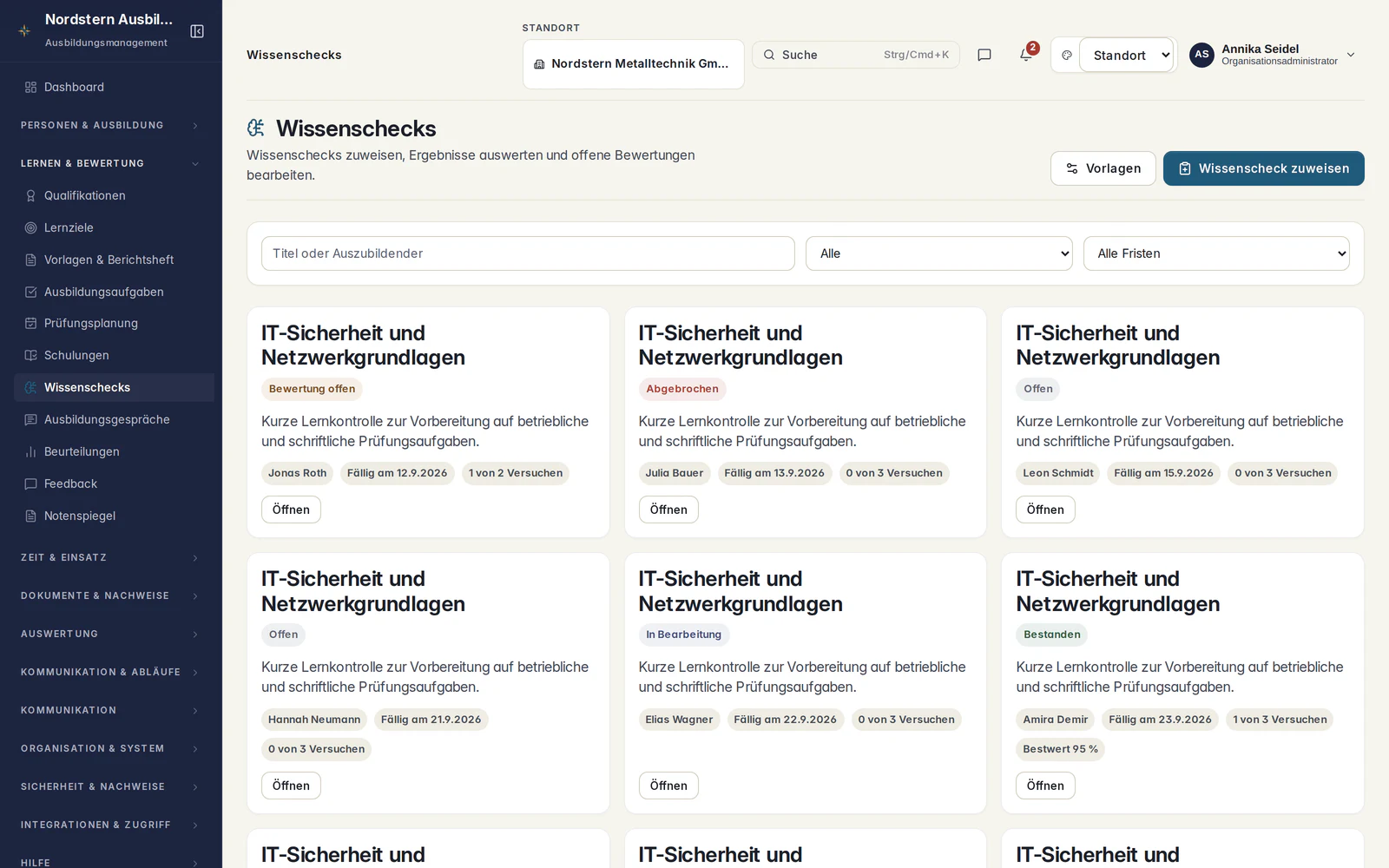Open the messages chat icon in header
1389x868 pixels.
[984, 55]
